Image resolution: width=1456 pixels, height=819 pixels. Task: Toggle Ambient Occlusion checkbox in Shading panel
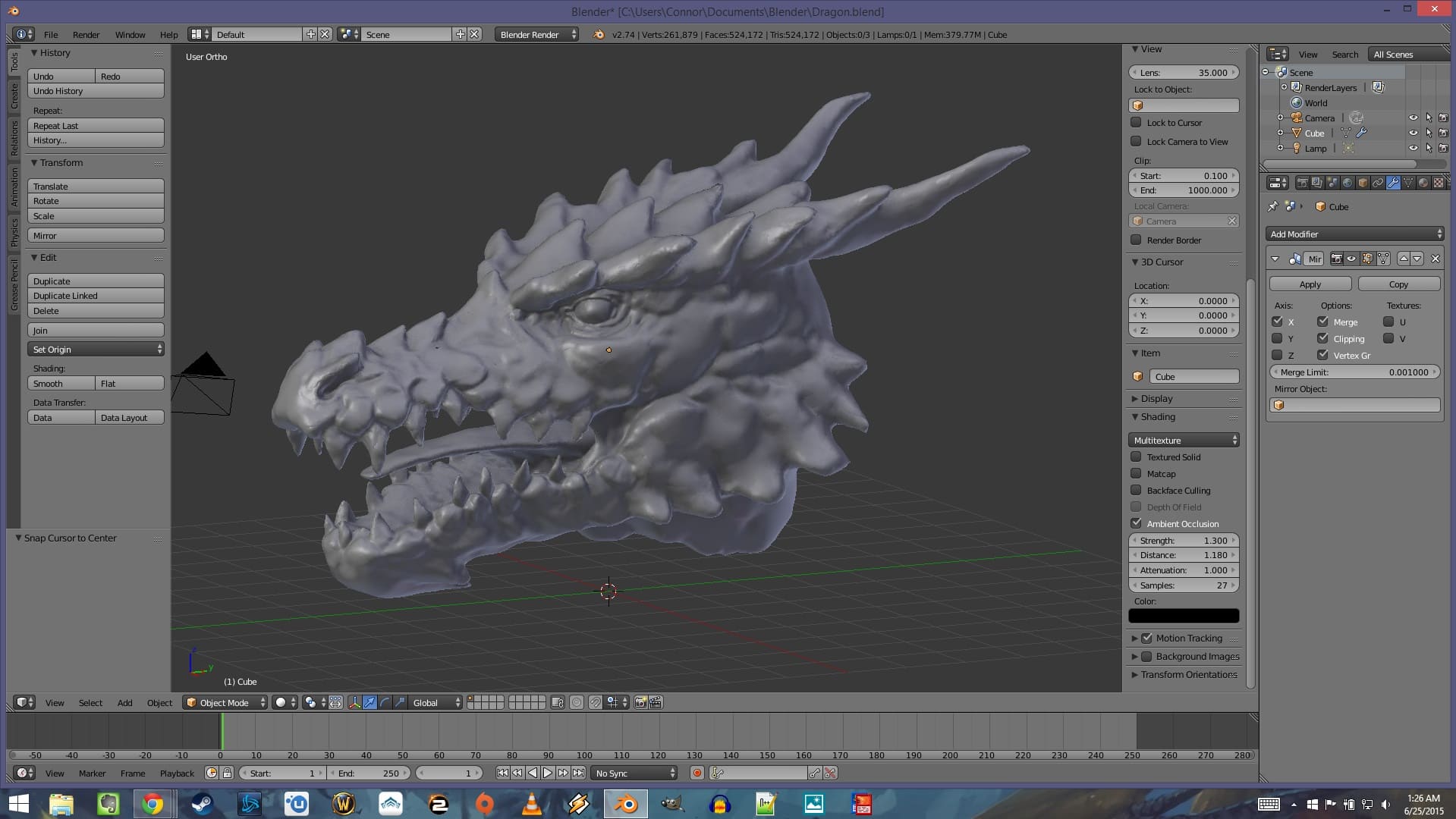1137,523
